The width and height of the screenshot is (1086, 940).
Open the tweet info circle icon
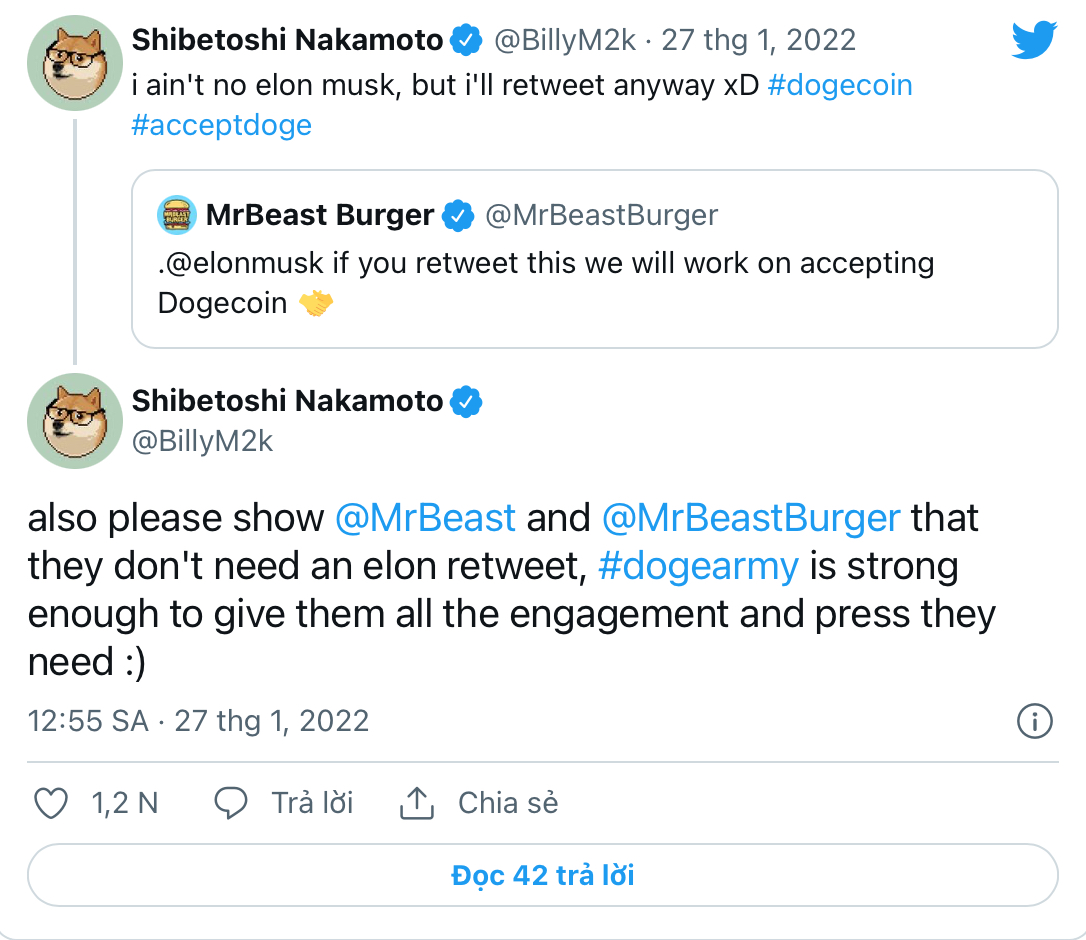(1034, 721)
